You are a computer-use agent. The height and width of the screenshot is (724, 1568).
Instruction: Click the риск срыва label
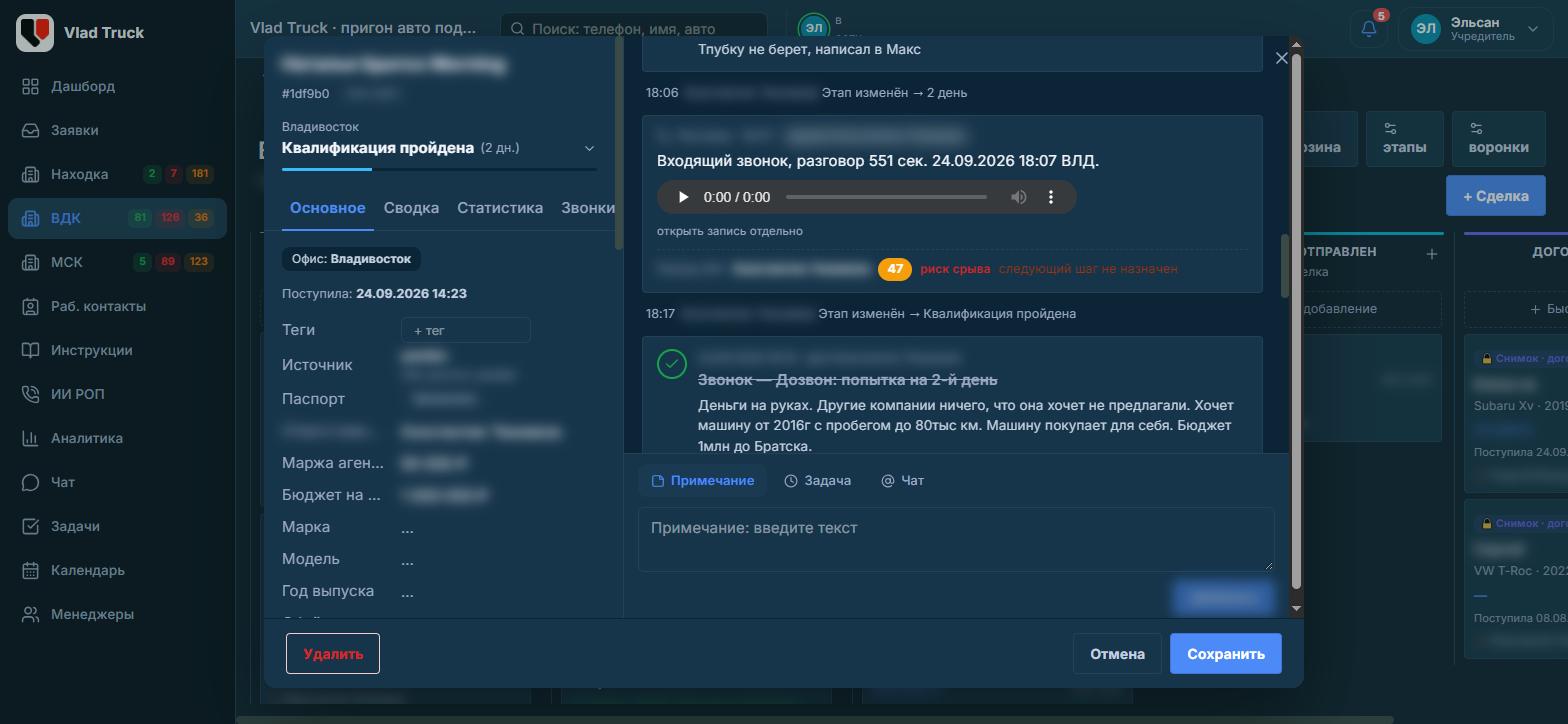coord(955,269)
